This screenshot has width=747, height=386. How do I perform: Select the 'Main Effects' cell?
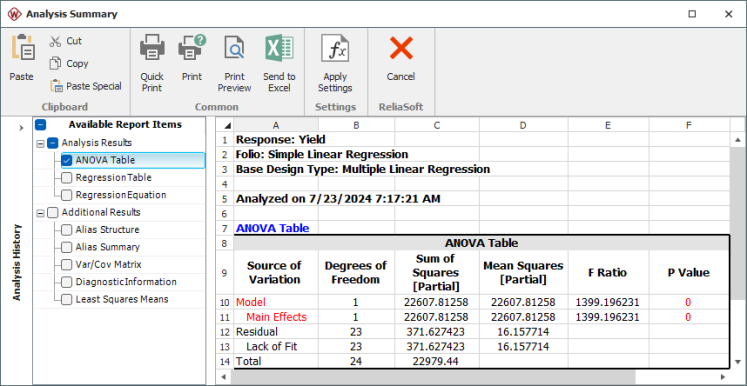[276, 317]
